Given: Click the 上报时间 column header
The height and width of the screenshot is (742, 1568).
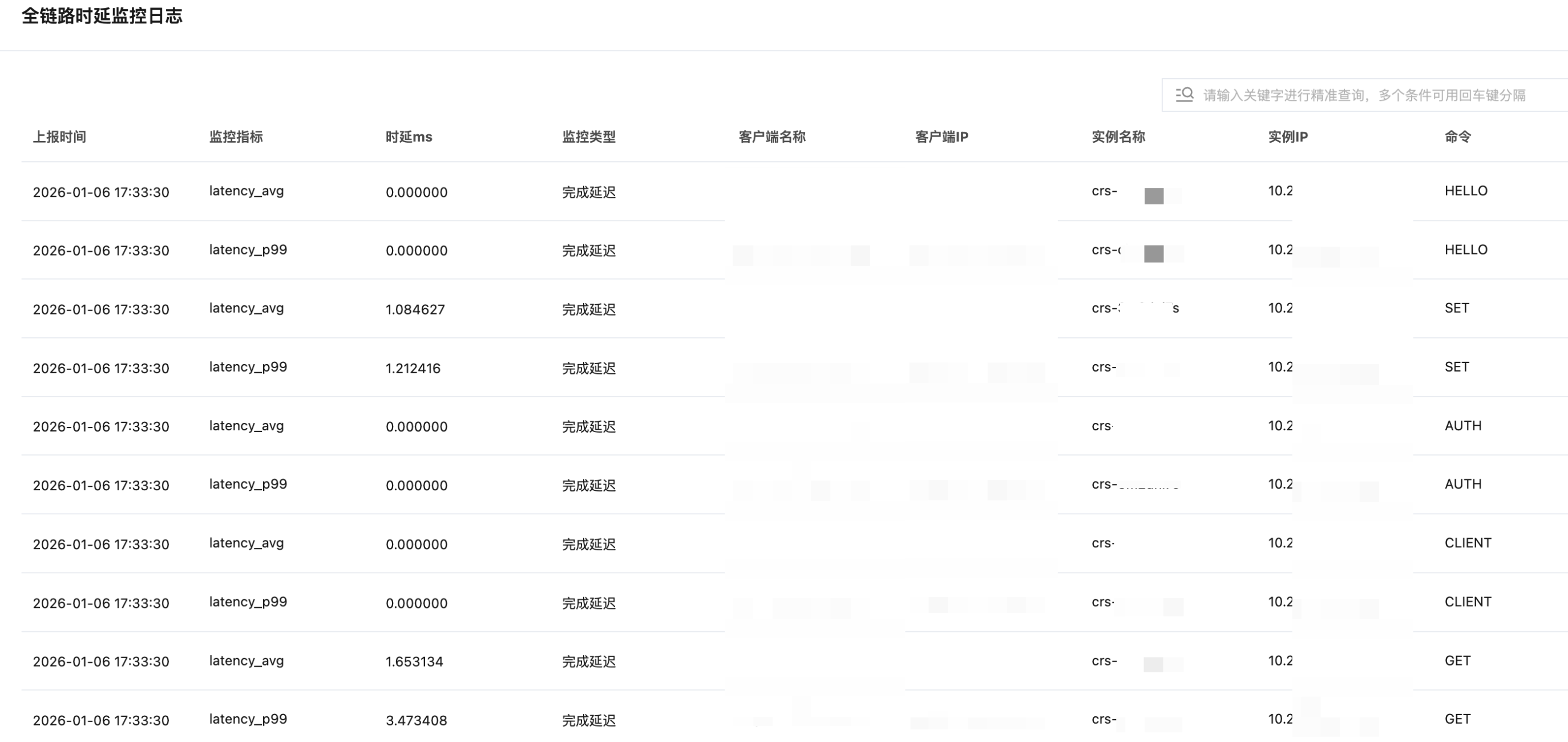Looking at the screenshot, I should pos(59,136).
